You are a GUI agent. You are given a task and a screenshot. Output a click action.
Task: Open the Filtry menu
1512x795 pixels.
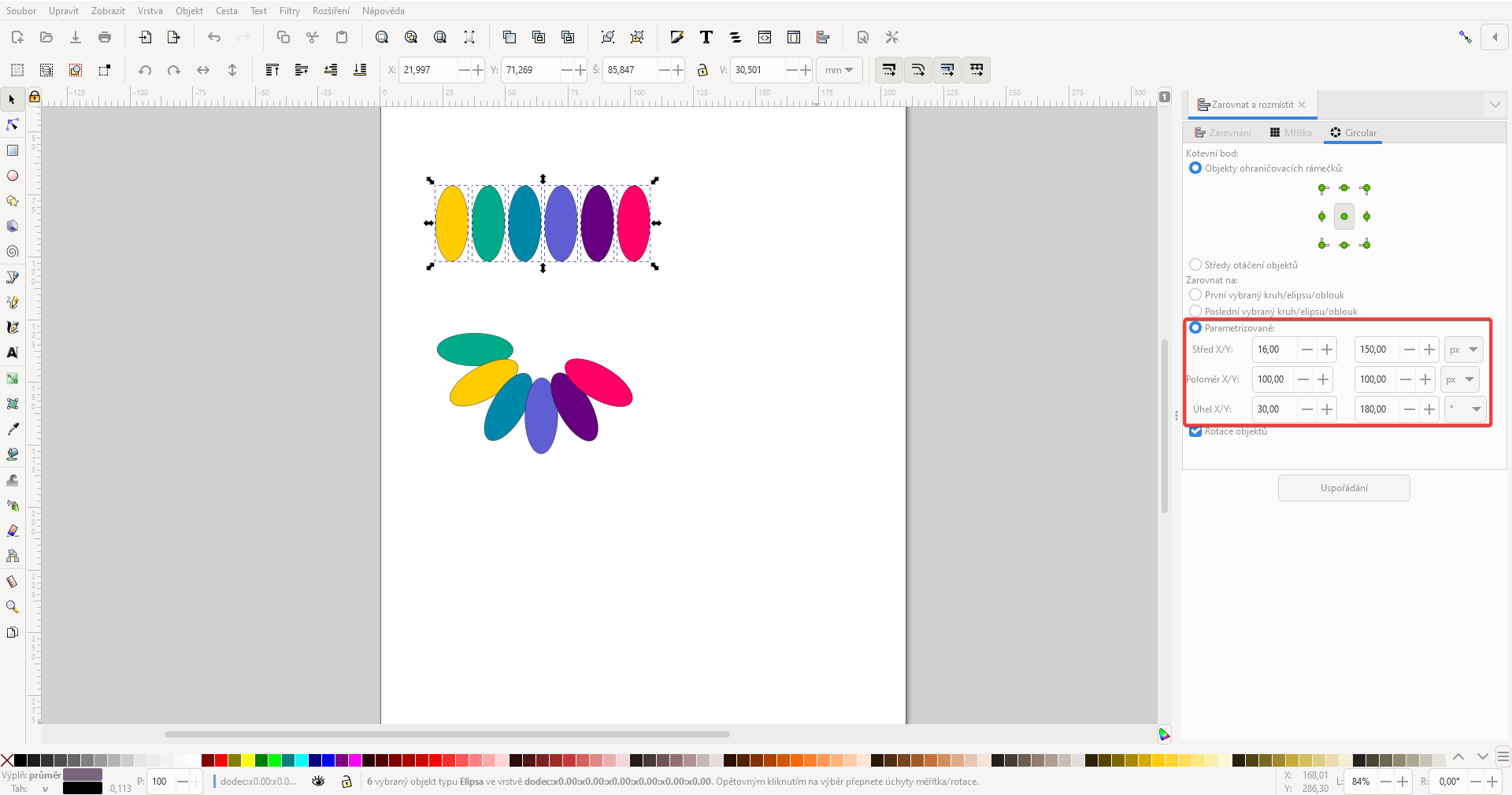(289, 11)
